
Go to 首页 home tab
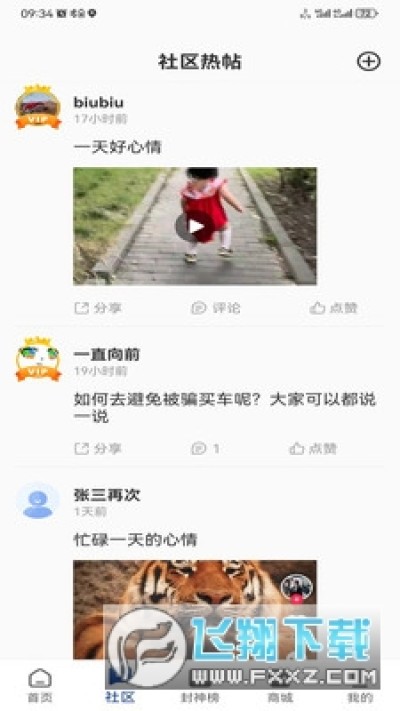(40, 685)
